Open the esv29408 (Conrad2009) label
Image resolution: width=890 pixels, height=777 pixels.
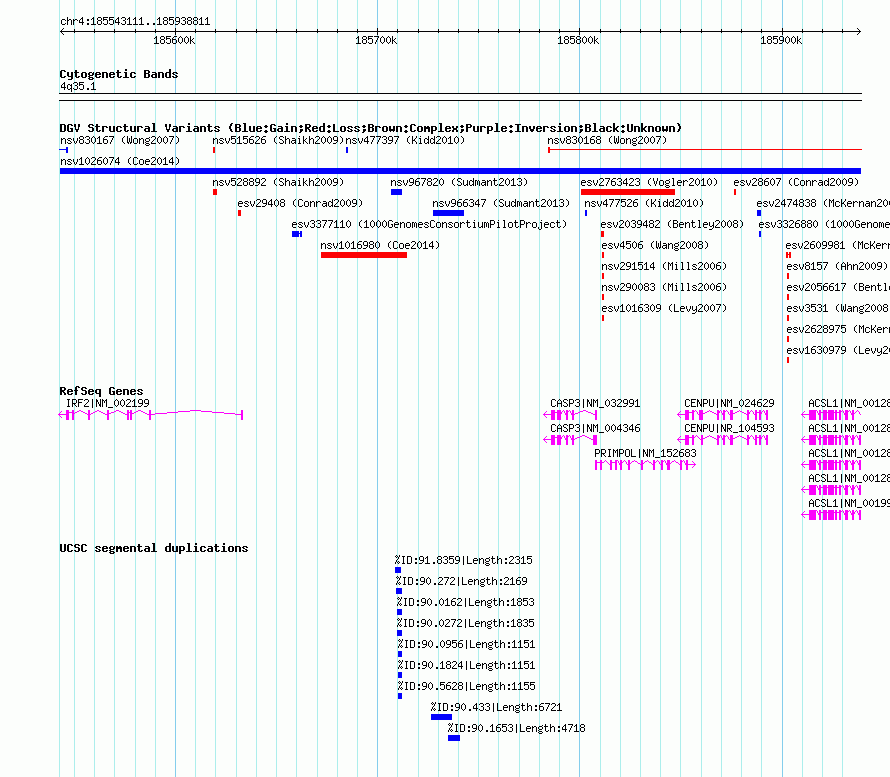pyautogui.click(x=300, y=203)
